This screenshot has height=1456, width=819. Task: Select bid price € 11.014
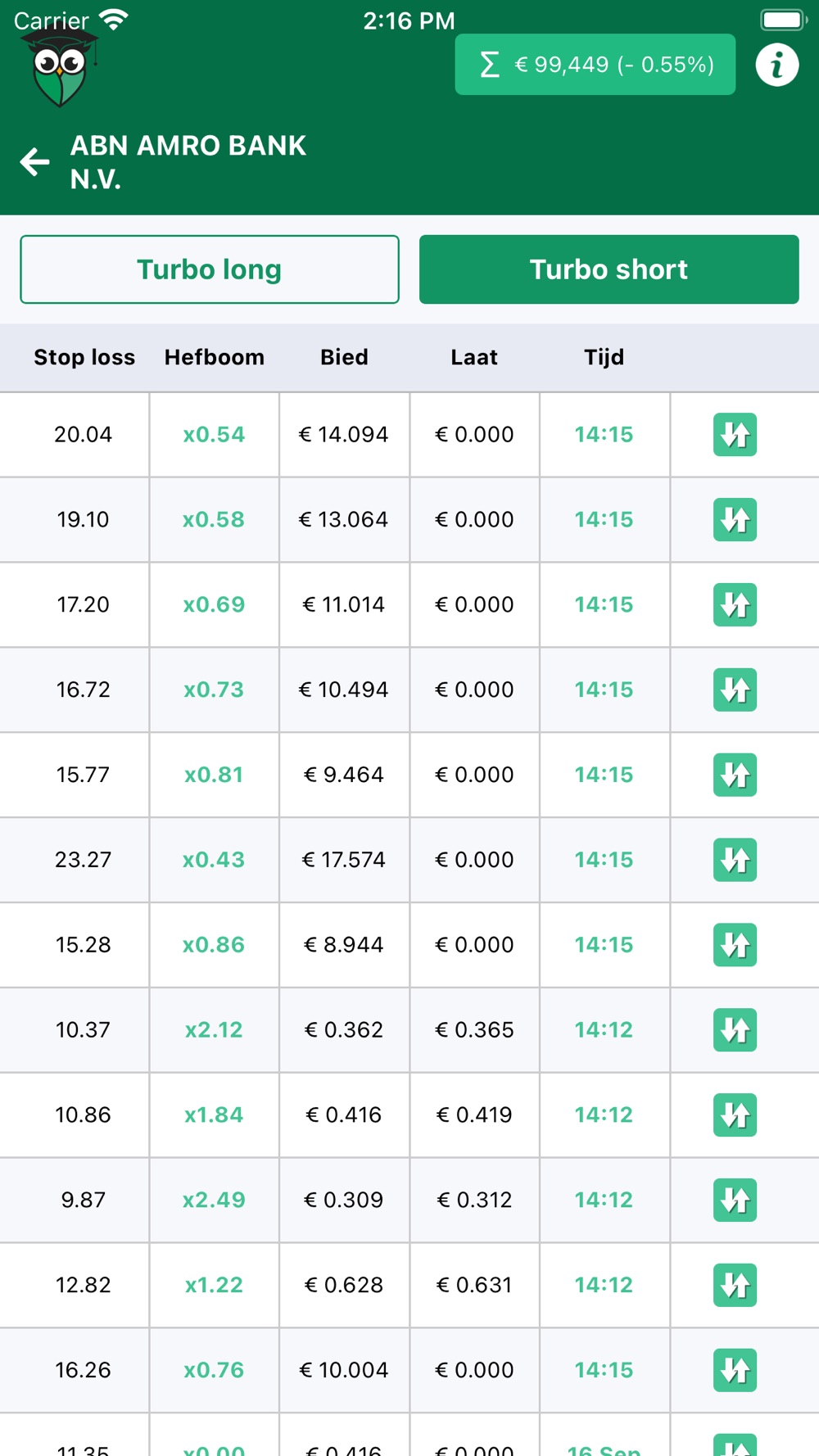(x=344, y=605)
